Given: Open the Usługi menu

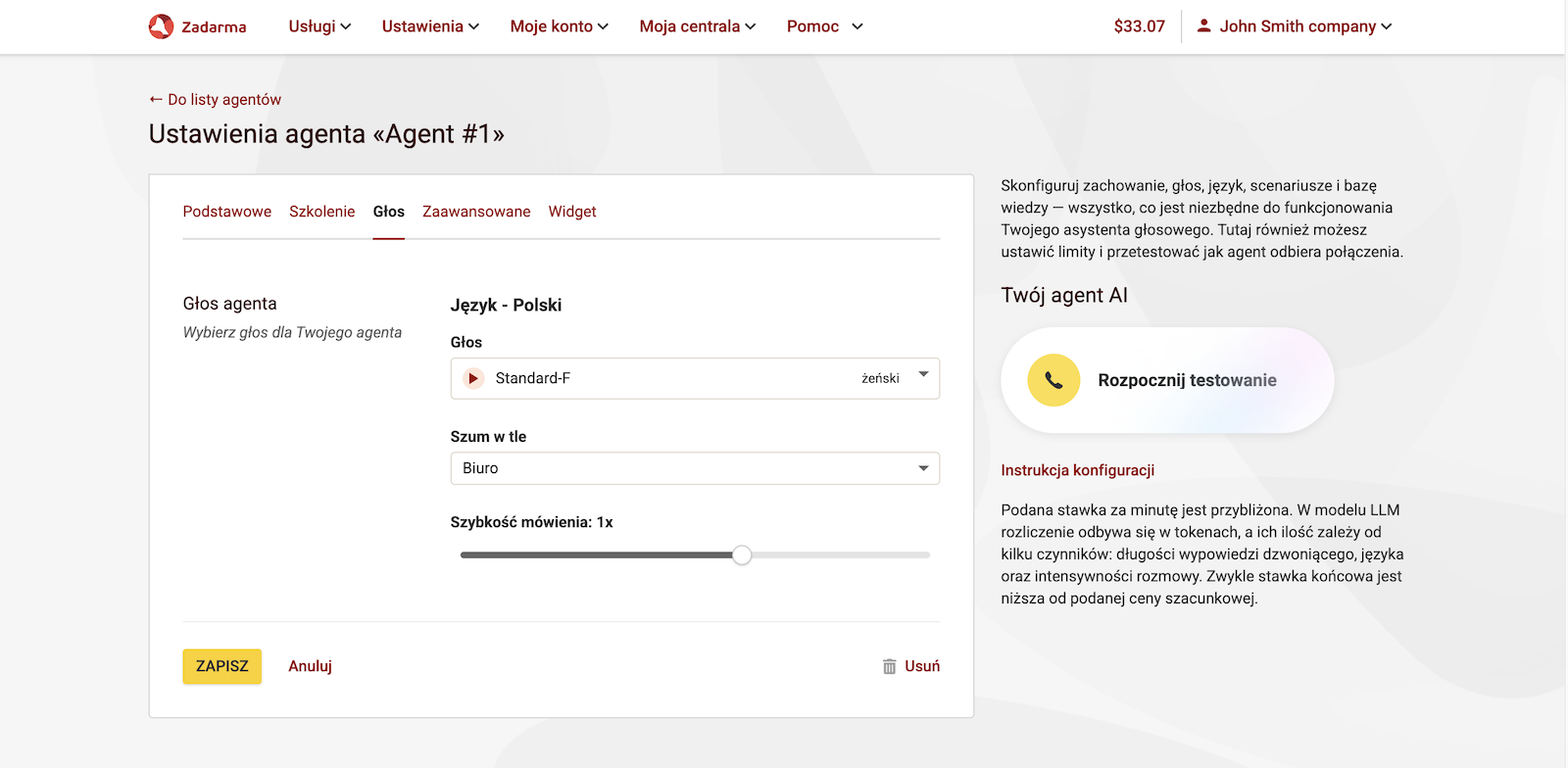Looking at the screenshot, I should (x=319, y=26).
